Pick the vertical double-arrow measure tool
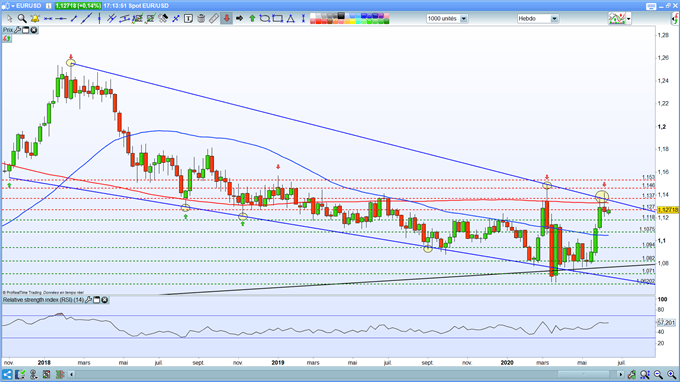Viewport: 680px width, 382px height. (303, 19)
